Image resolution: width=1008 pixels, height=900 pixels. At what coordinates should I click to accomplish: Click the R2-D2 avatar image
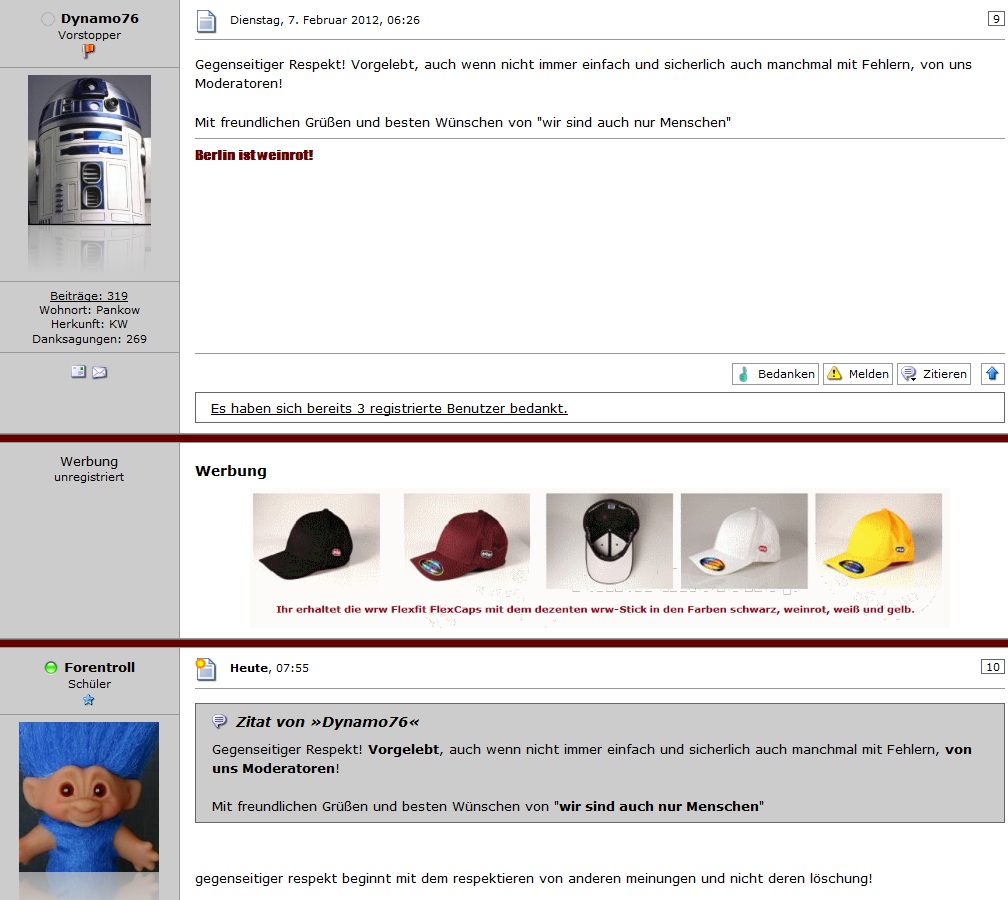tap(89, 150)
